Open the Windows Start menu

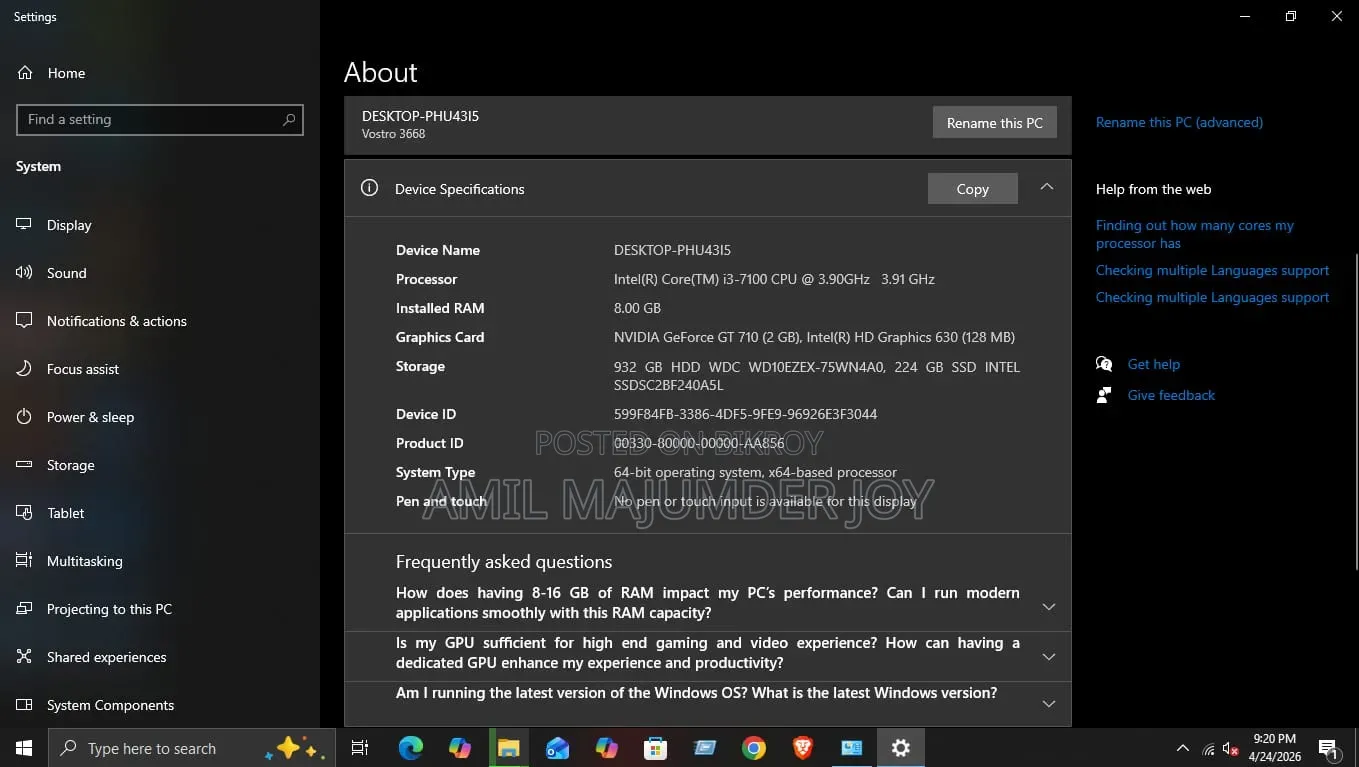(x=24, y=748)
